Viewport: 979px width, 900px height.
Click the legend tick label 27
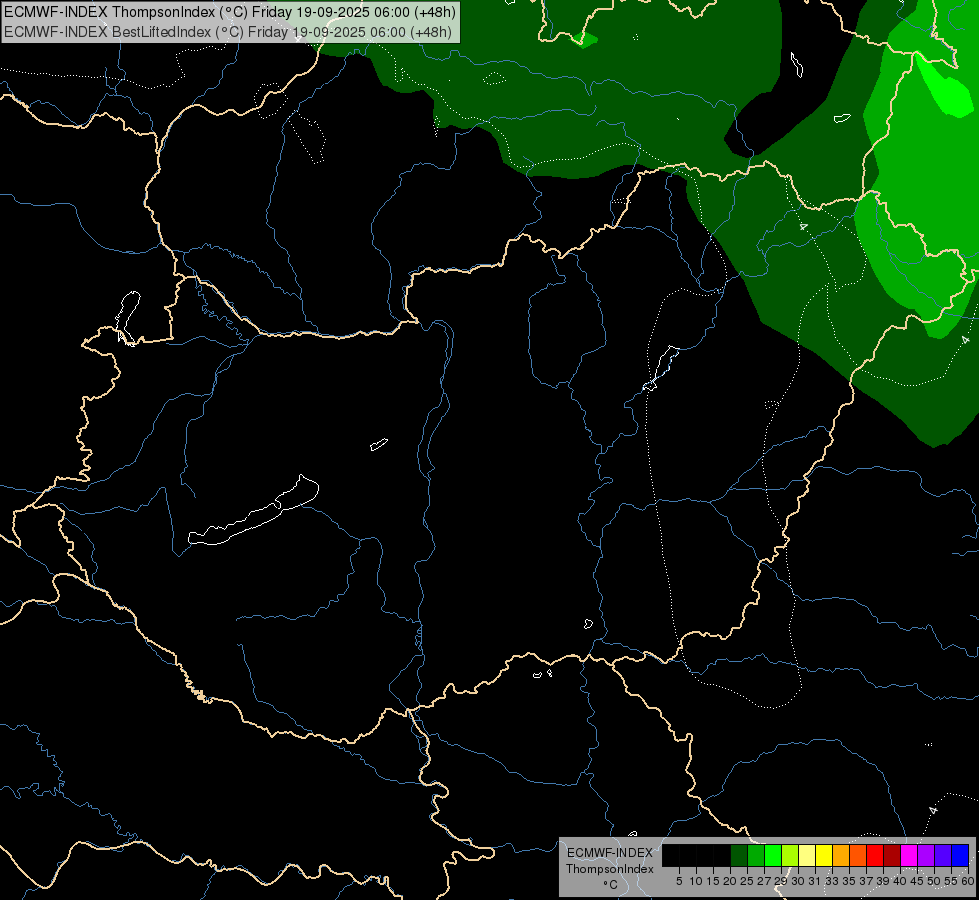[764, 881]
